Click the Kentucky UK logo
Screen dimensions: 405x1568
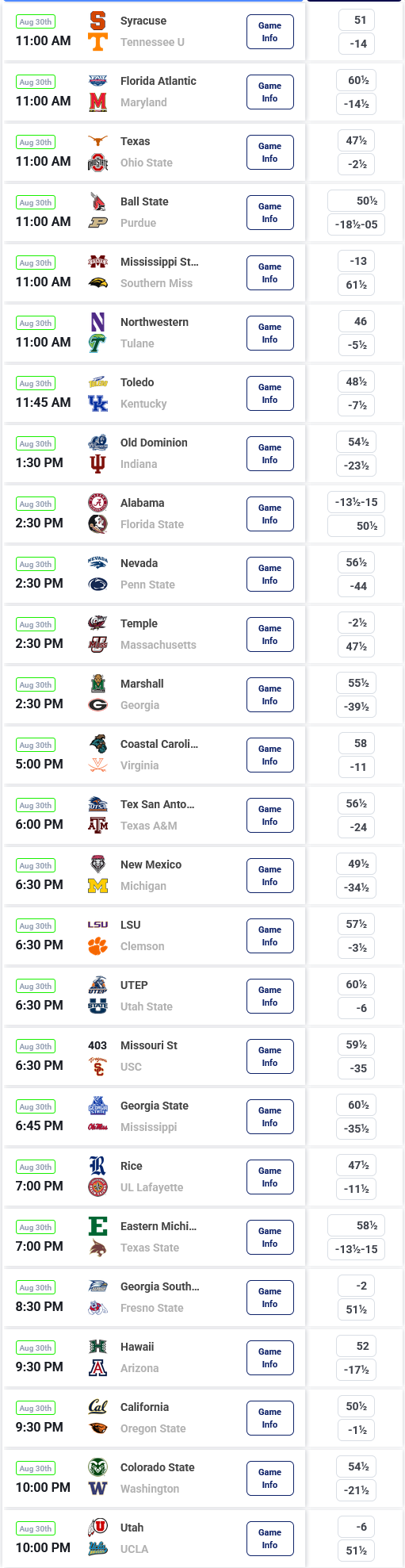[x=97, y=404]
